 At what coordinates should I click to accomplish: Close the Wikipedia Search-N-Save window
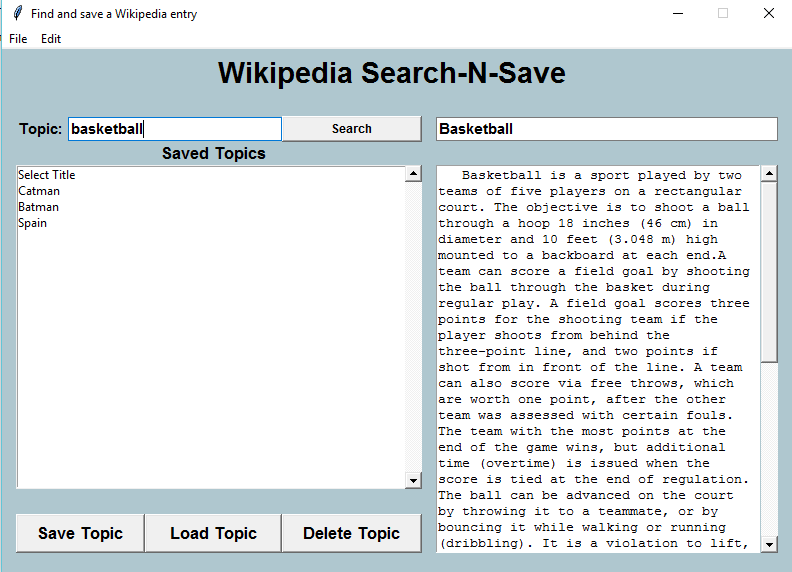click(769, 13)
